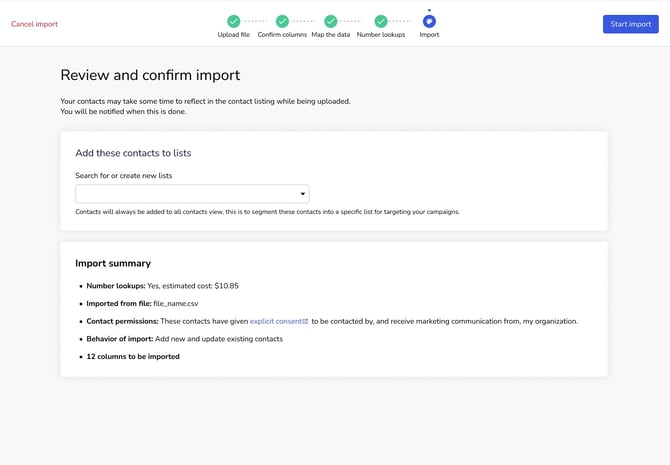
Task: Open the lists dropdown arrow
Action: click(x=303, y=194)
